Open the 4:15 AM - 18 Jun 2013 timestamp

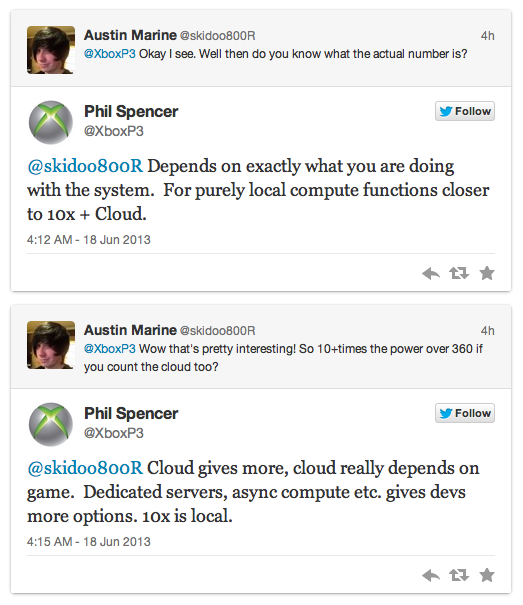(x=88, y=542)
